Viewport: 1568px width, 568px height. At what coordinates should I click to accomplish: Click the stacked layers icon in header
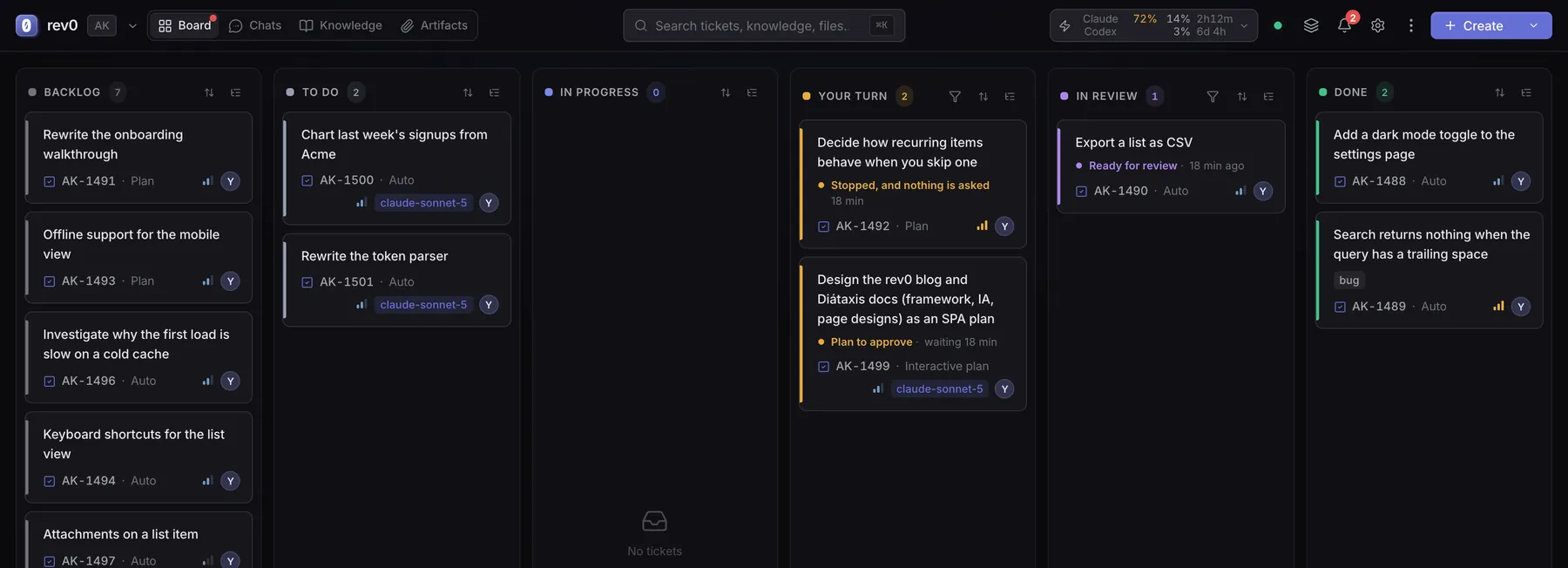pos(1311,25)
